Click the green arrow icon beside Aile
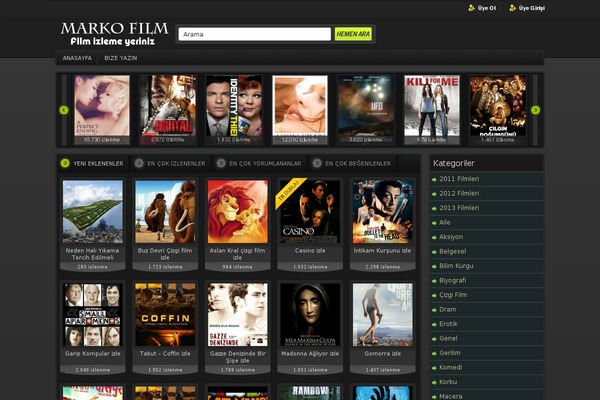 click(x=434, y=223)
